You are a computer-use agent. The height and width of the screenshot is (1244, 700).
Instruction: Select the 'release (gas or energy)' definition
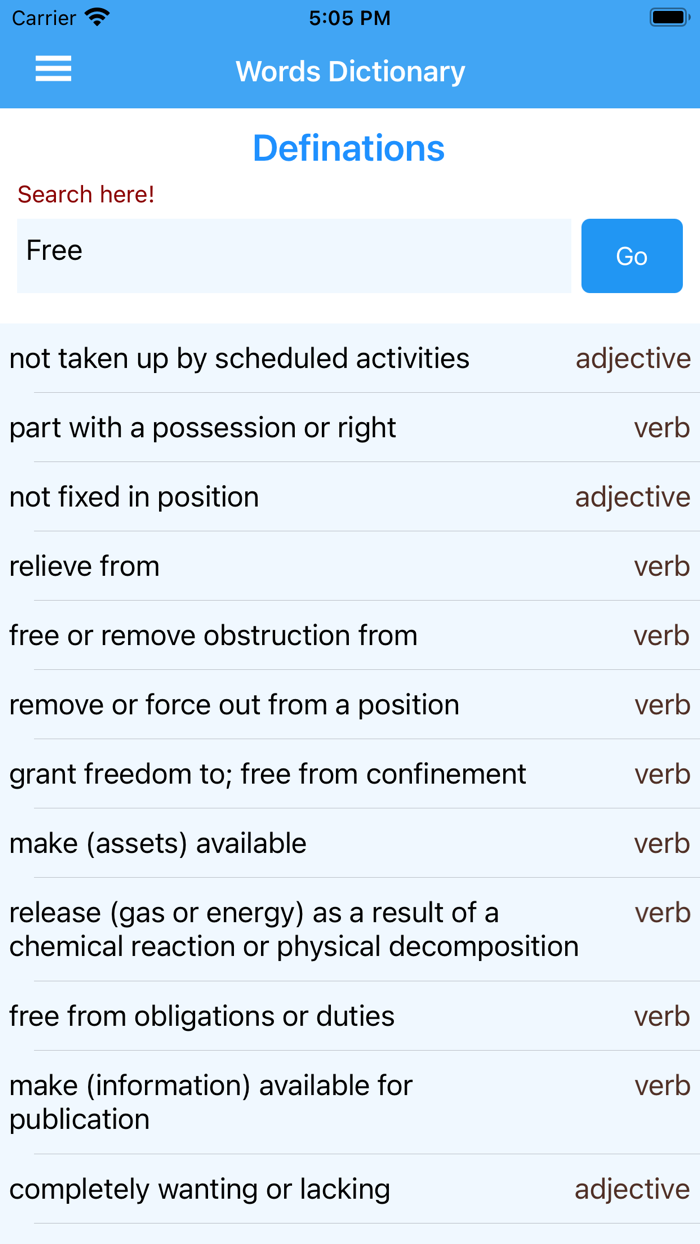point(293,929)
